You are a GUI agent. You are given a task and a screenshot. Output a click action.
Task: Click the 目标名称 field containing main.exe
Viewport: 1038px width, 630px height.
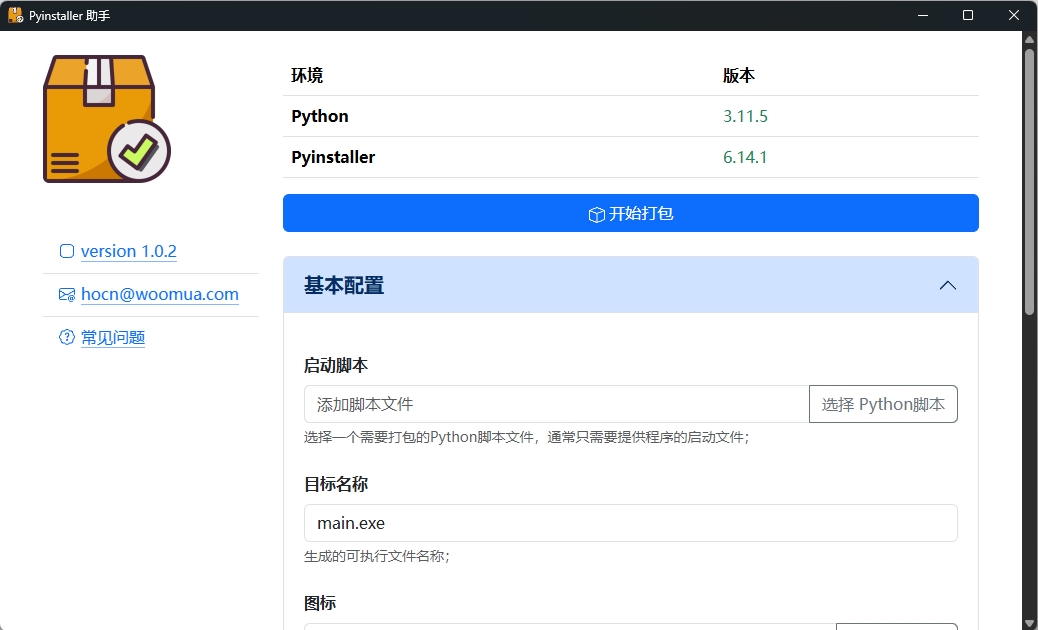coord(630,523)
